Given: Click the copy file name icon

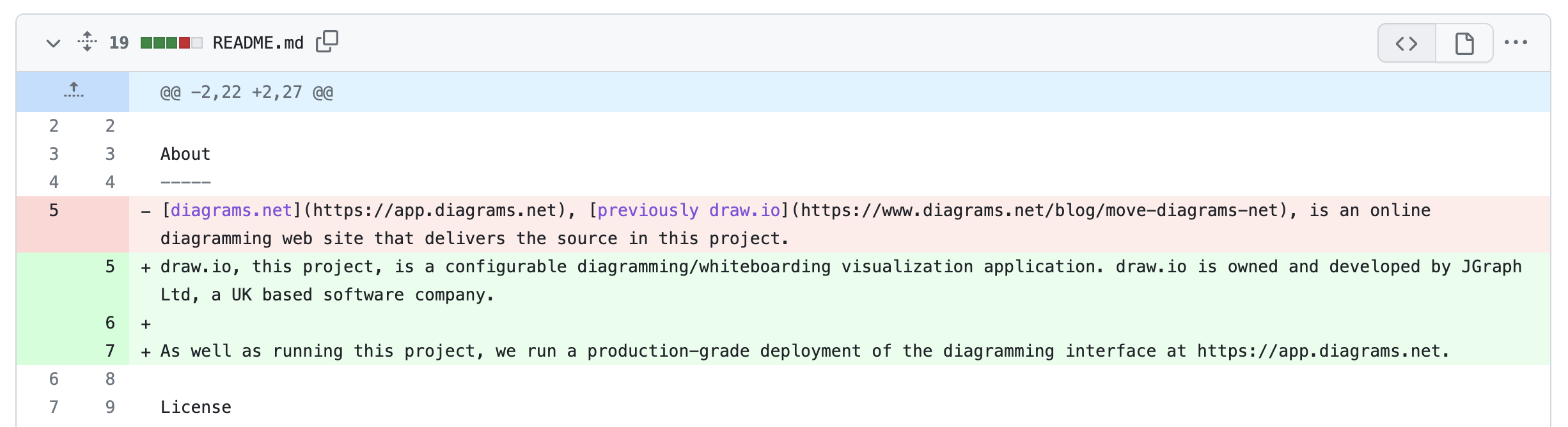Looking at the screenshot, I should [327, 42].
